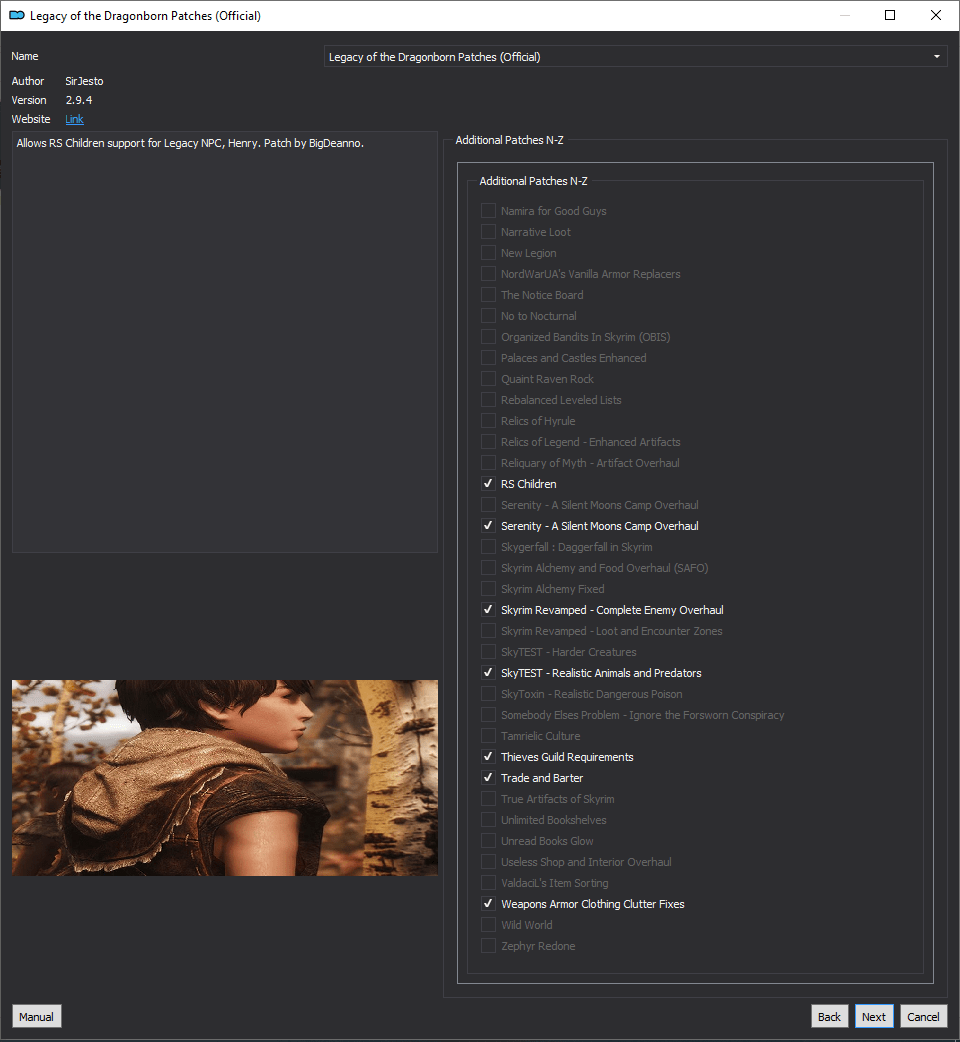Tick Useless Shop and Interior Overhaul checkbox
960x1042 pixels.
tap(488, 861)
